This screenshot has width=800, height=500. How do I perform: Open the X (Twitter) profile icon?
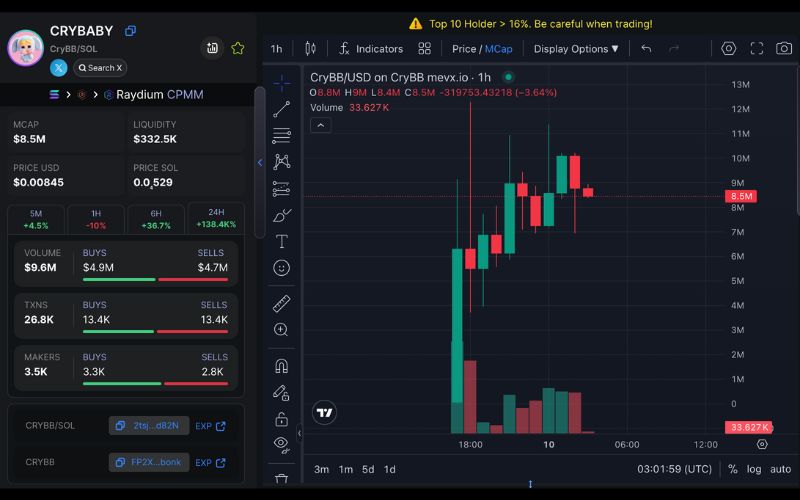coord(59,68)
